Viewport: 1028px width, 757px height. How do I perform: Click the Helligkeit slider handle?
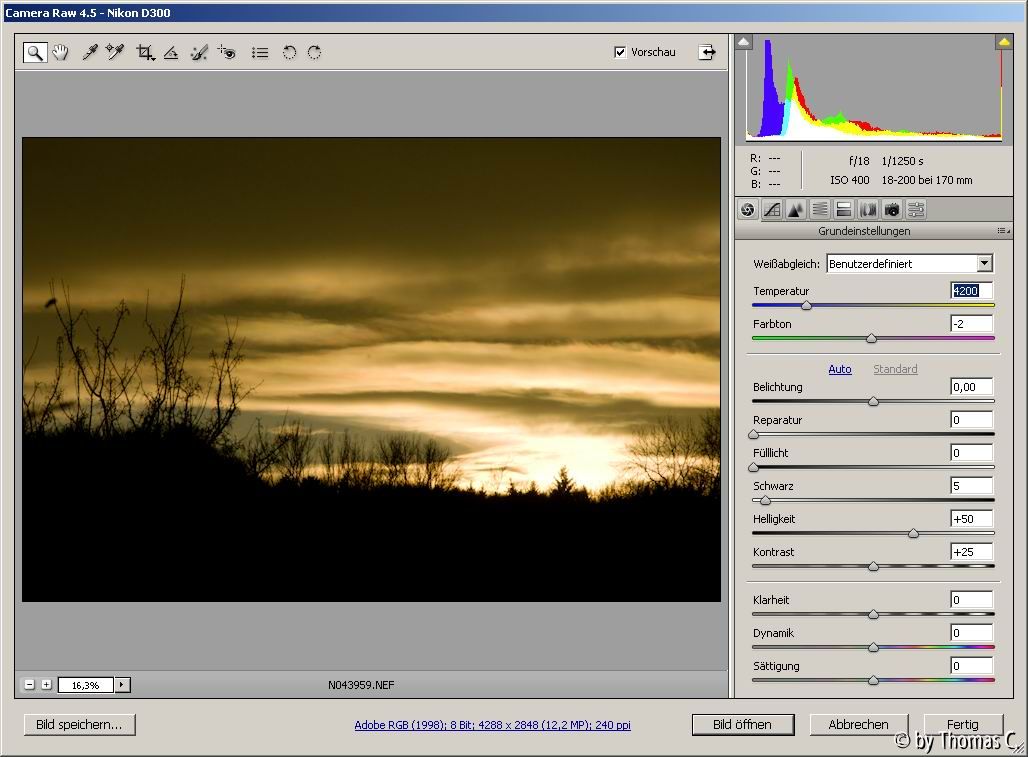point(913,534)
